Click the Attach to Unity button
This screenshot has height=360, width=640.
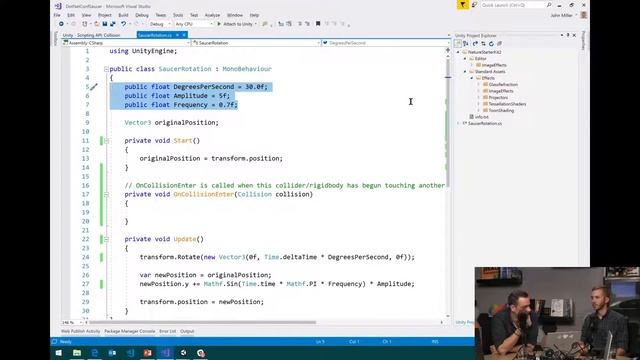pyautogui.click(x=236, y=24)
